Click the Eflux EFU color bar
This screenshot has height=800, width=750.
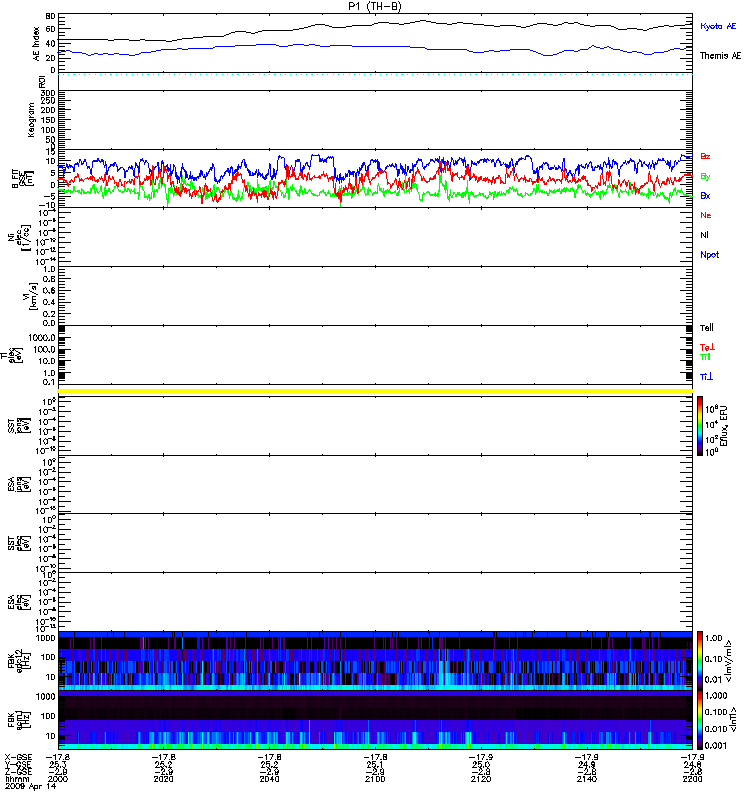(699, 426)
